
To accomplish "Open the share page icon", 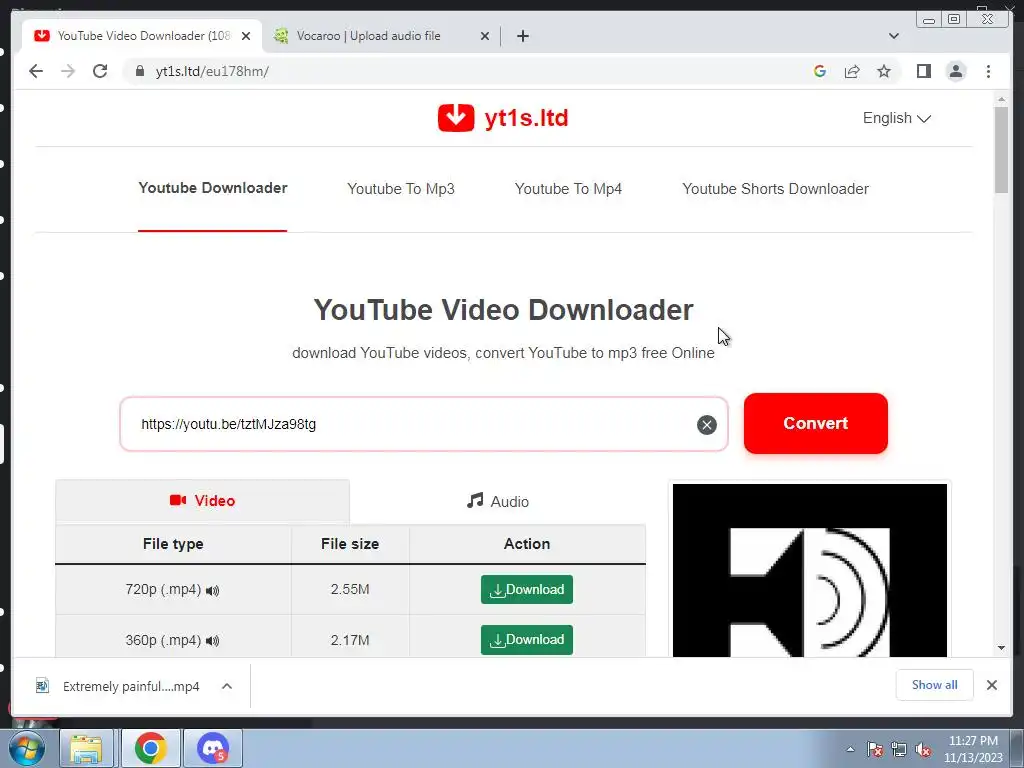I will click(852, 71).
